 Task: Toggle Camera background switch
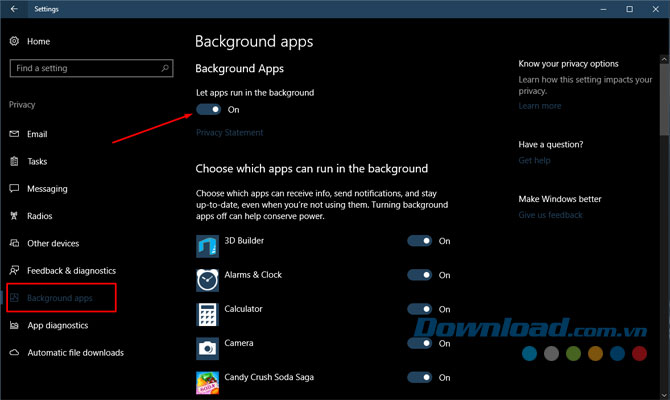coord(420,343)
